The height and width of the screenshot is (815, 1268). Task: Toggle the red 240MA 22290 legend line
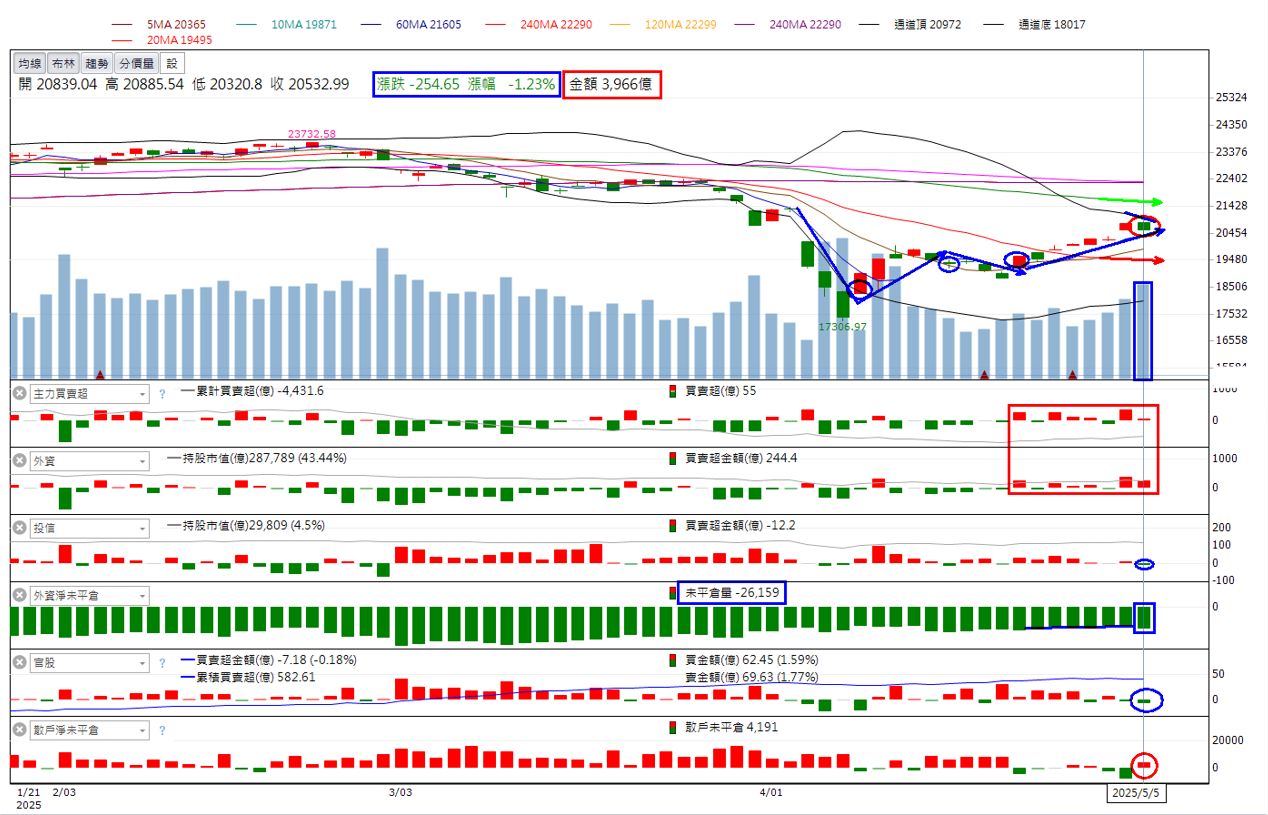[540, 24]
